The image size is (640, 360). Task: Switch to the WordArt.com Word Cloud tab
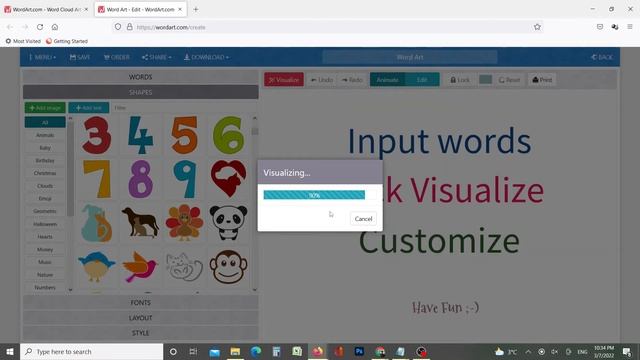point(46,9)
